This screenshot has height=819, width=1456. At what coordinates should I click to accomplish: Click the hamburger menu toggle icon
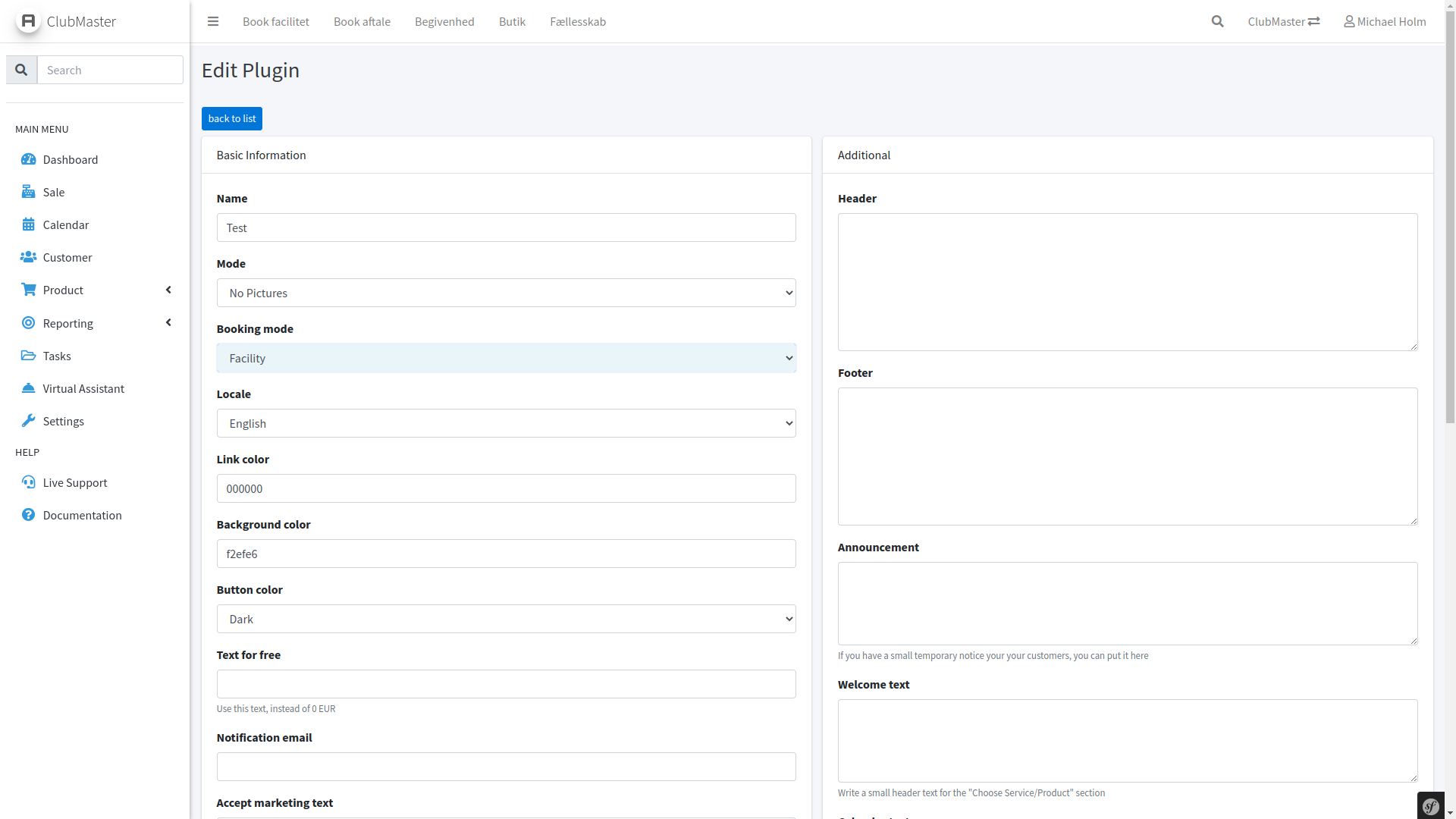(x=213, y=21)
